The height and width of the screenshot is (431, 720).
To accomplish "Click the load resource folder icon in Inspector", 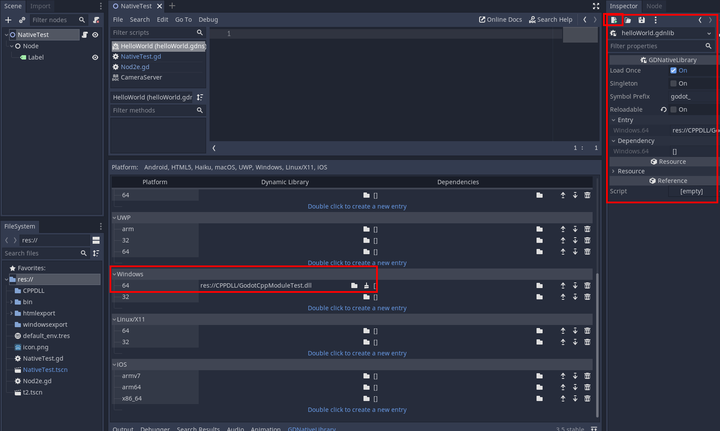I will (x=628, y=20).
